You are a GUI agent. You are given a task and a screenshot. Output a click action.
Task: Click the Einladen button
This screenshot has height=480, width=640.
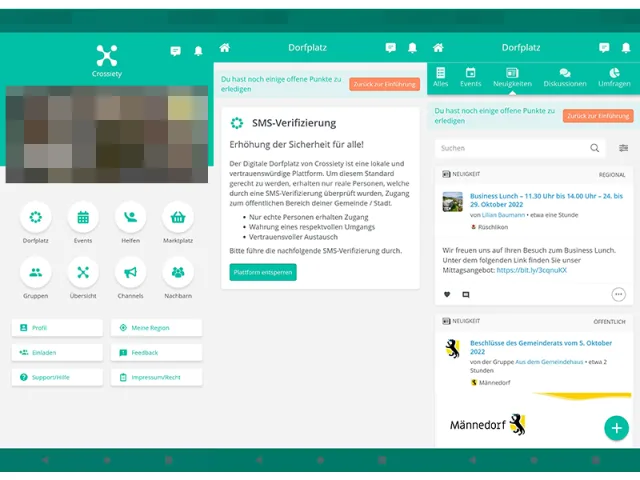coord(57,353)
